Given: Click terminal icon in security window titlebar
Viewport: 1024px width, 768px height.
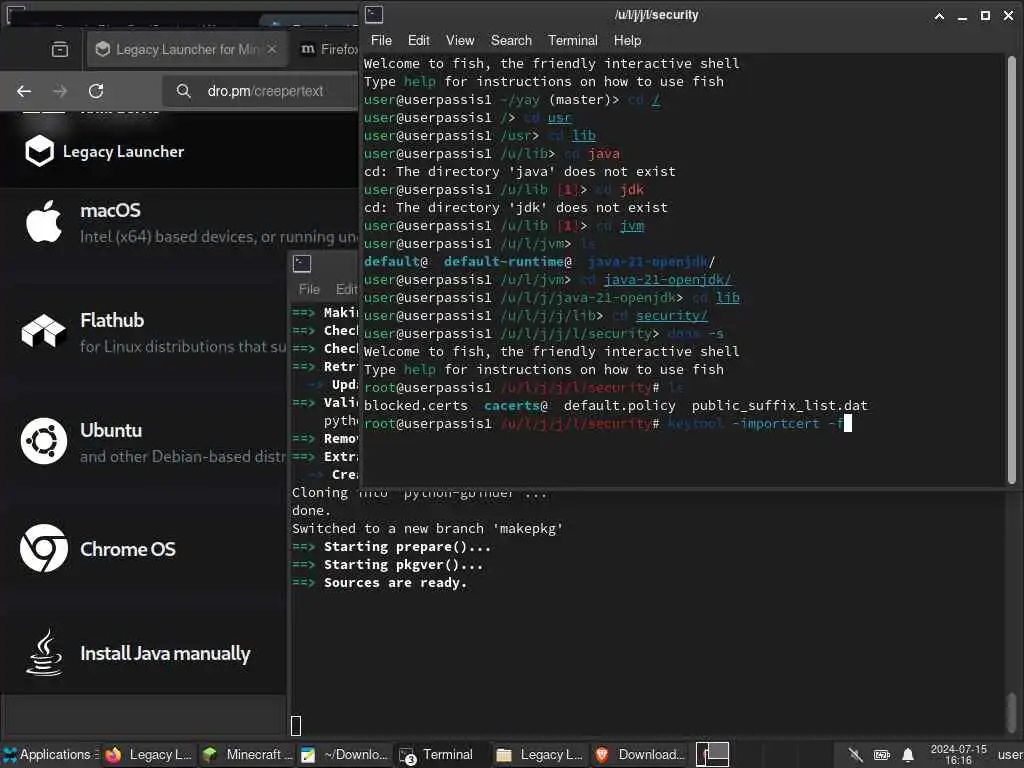Looking at the screenshot, I should pyautogui.click(x=374, y=14).
